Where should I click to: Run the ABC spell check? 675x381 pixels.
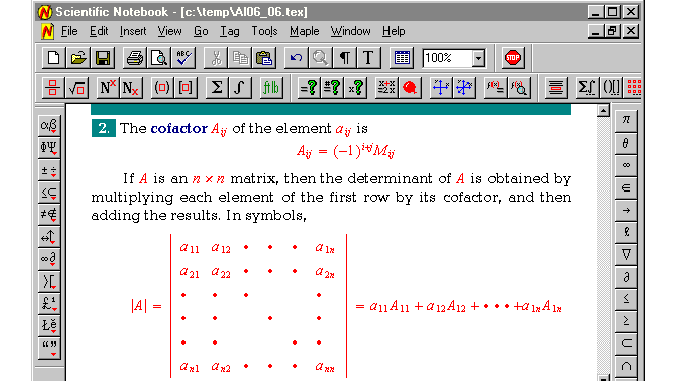coord(184,58)
